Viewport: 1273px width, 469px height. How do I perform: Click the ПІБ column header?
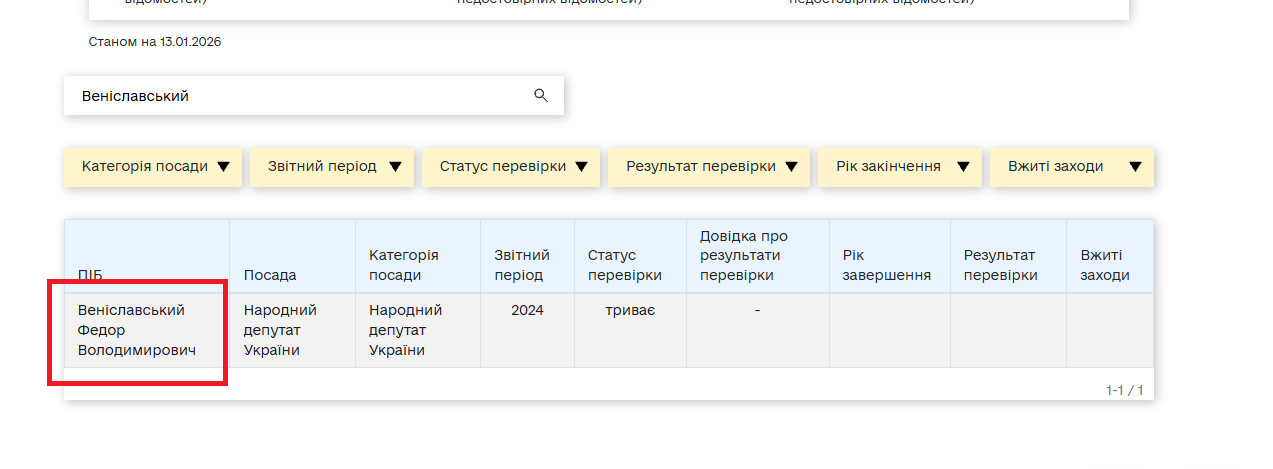(x=90, y=275)
